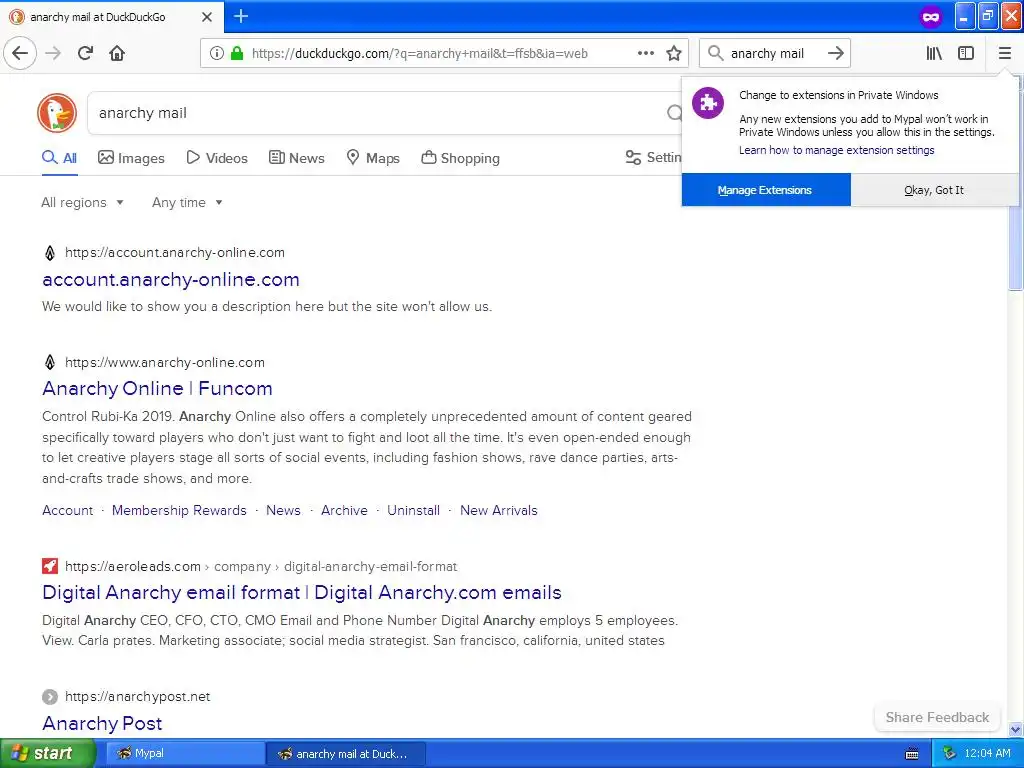Screen dimensions: 1024x768
Task: Open the browser home page
Action: [x=117, y=53]
